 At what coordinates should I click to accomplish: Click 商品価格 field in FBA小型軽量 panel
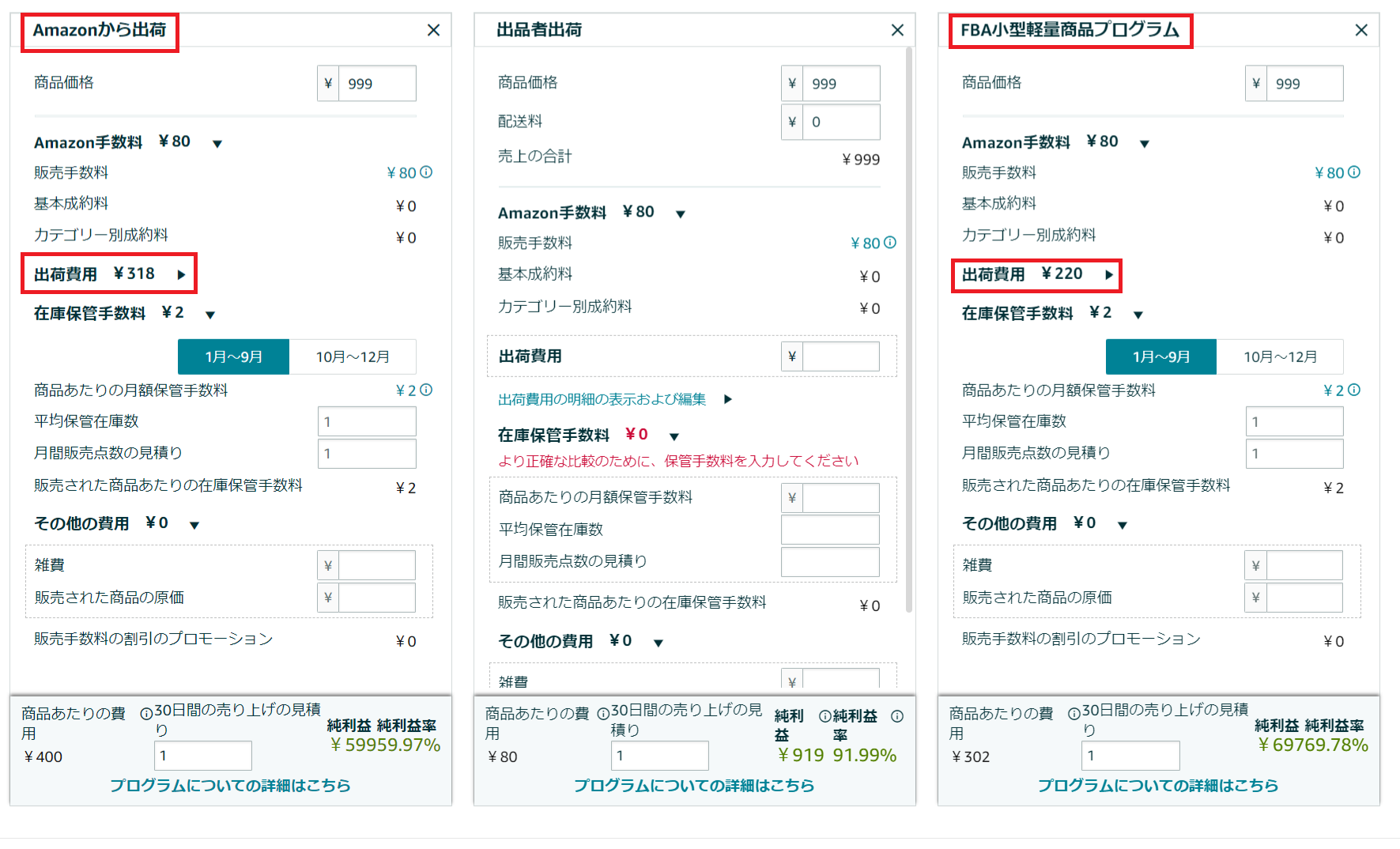point(1304,83)
